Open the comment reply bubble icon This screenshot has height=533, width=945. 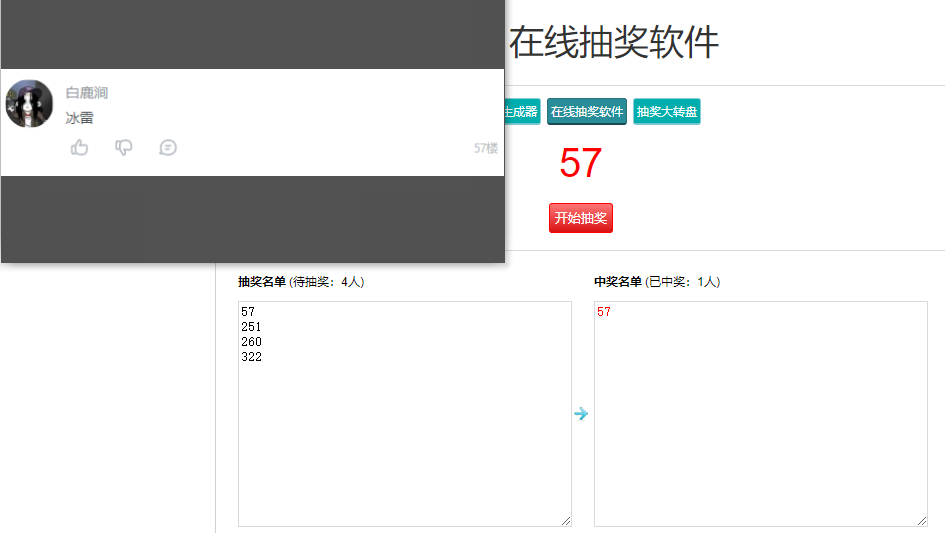[x=168, y=148]
